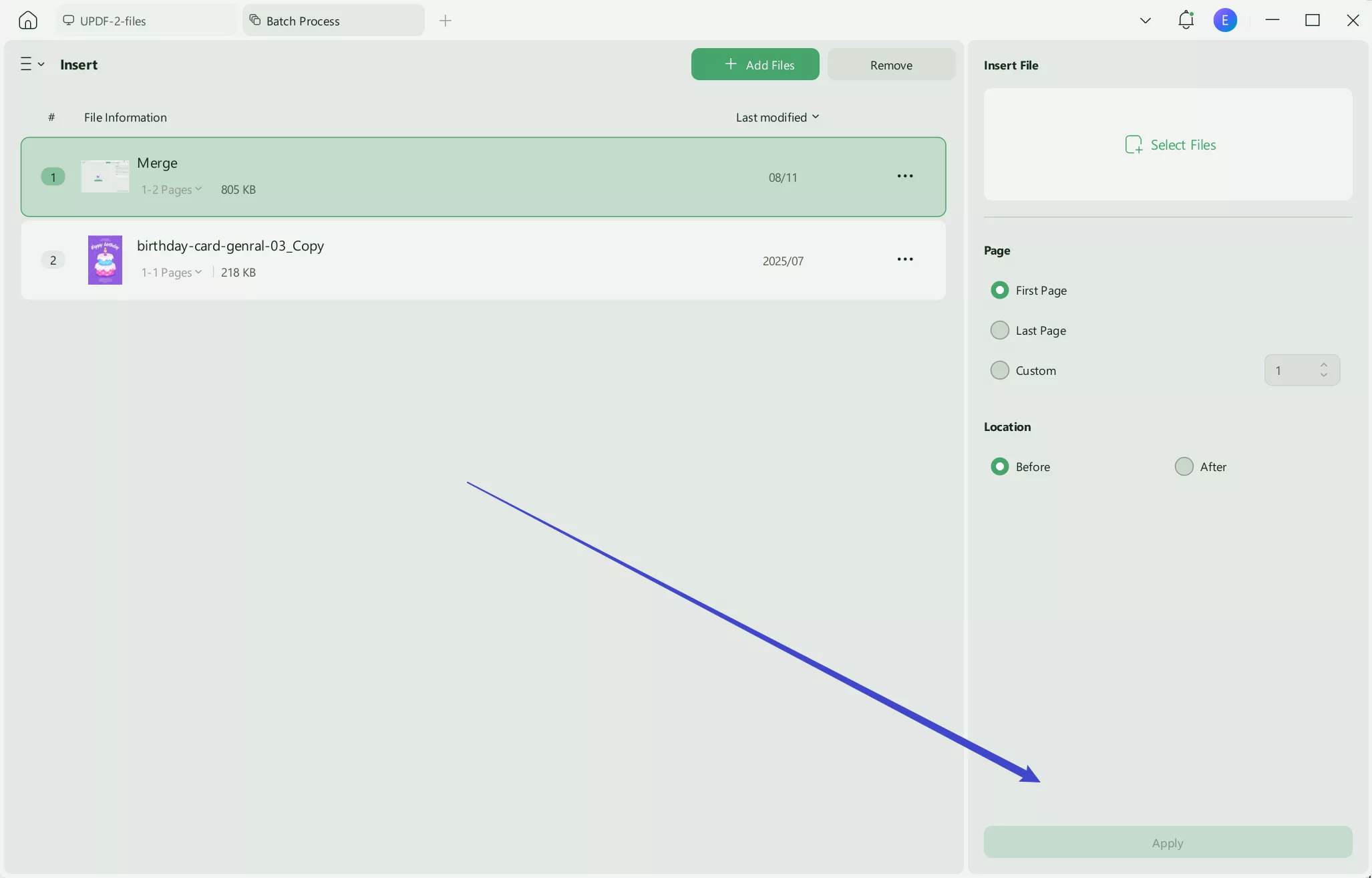Select the Last Page radio button
Viewport: 1372px width, 878px height.
coord(999,330)
